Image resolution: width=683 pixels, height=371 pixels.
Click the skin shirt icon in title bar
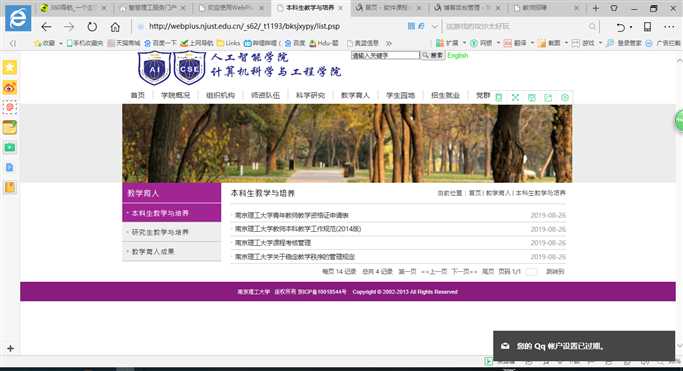pos(614,8)
